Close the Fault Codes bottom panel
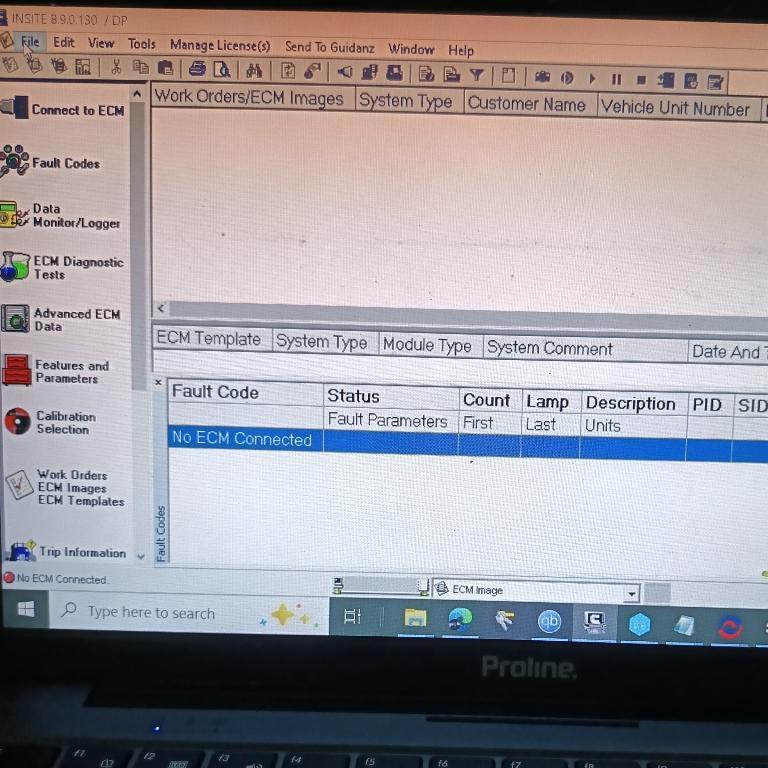The width and height of the screenshot is (768, 768). [158, 382]
